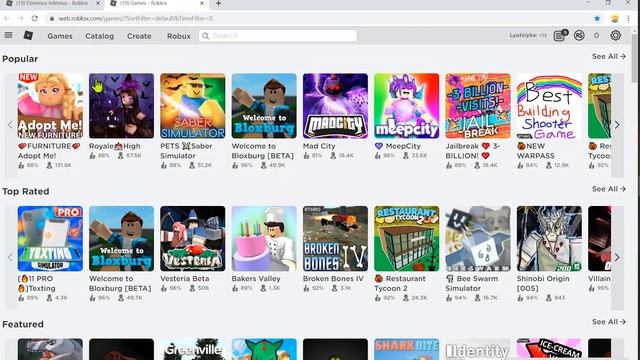Click the 'Bakers Valley' title text
This screenshot has width=640, height=360.
(256, 279)
